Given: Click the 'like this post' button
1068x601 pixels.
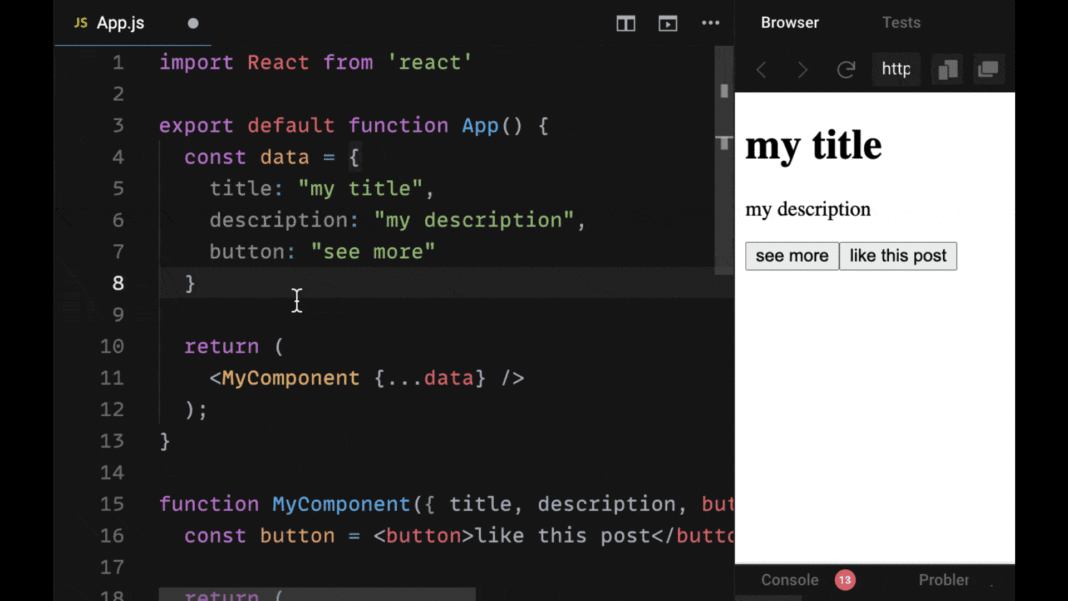Looking at the screenshot, I should pos(898,256).
